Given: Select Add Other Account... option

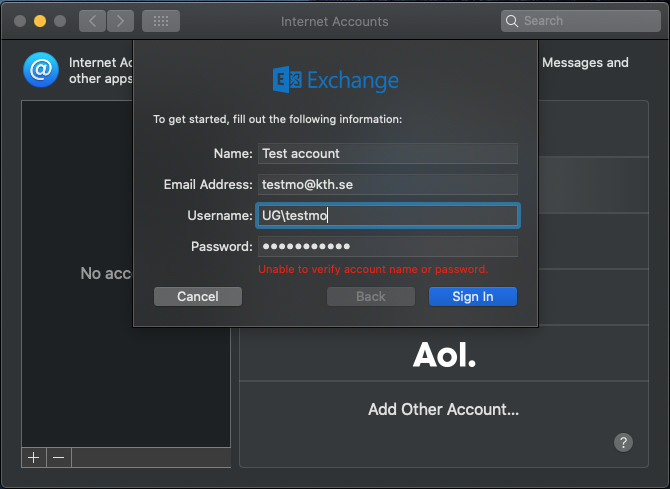Looking at the screenshot, I should pyautogui.click(x=443, y=409).
